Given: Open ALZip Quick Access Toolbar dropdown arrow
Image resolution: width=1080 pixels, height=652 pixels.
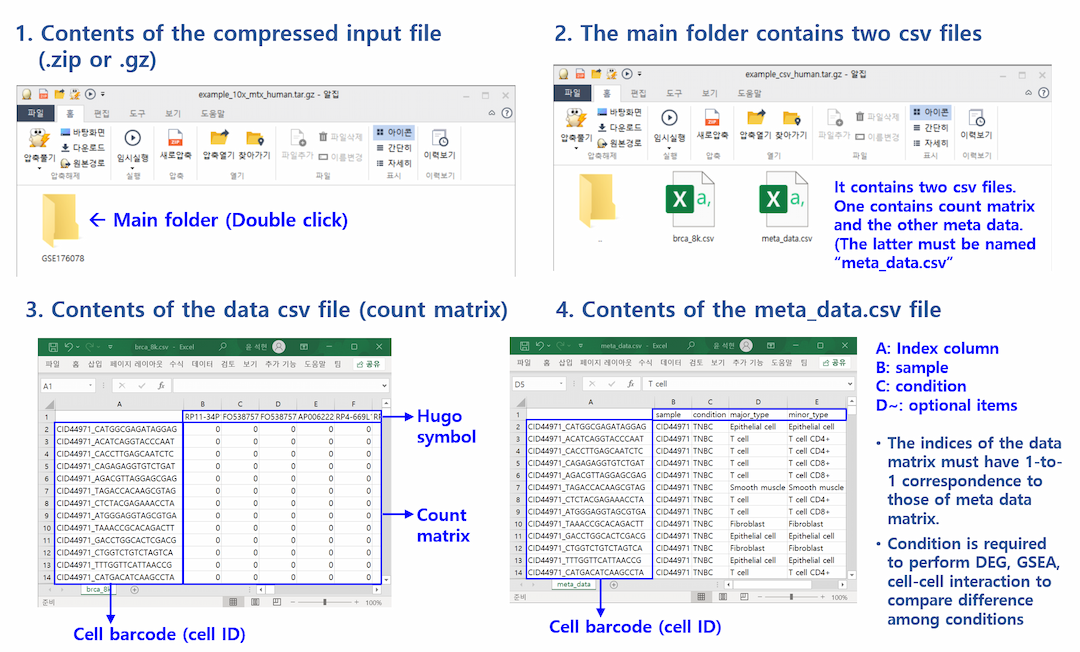Looking at the screenshot, I should point(102,93).
